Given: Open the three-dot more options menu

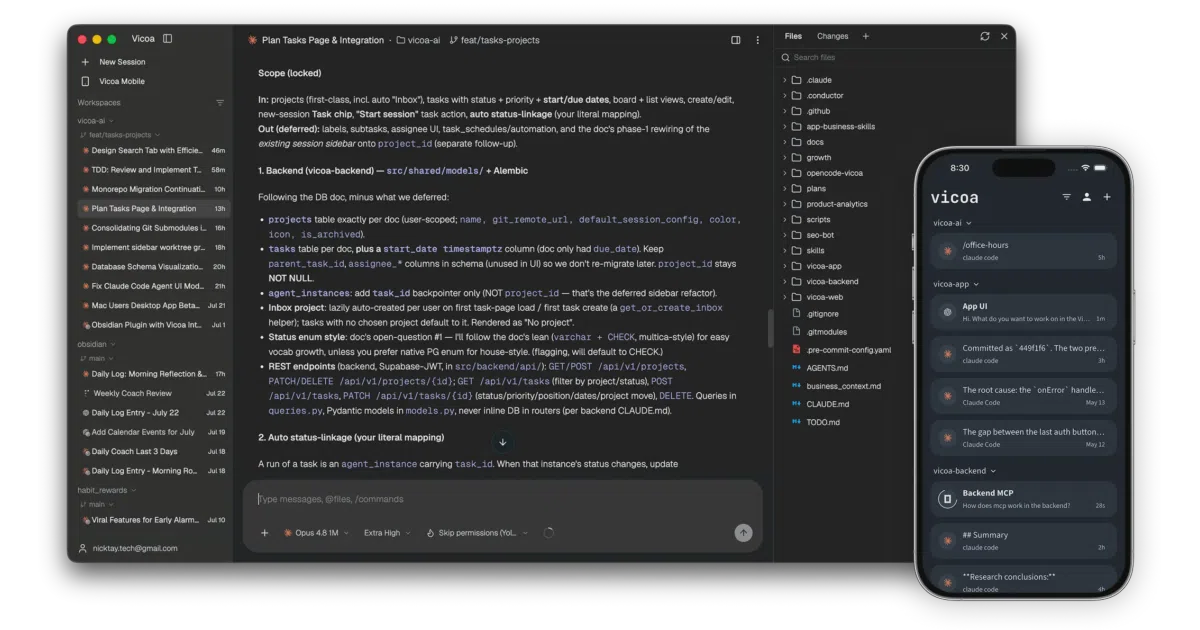Looking at the screenshot, I should tap(757, 40).
